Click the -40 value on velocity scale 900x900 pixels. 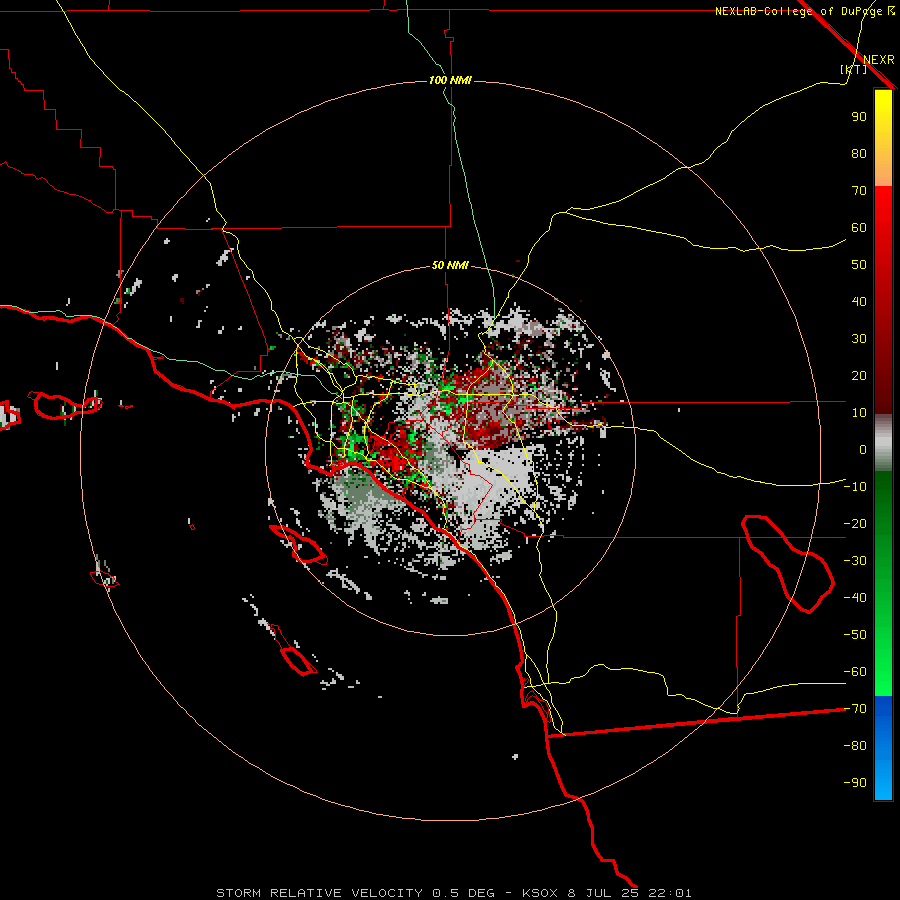click(x=855, y=598)
